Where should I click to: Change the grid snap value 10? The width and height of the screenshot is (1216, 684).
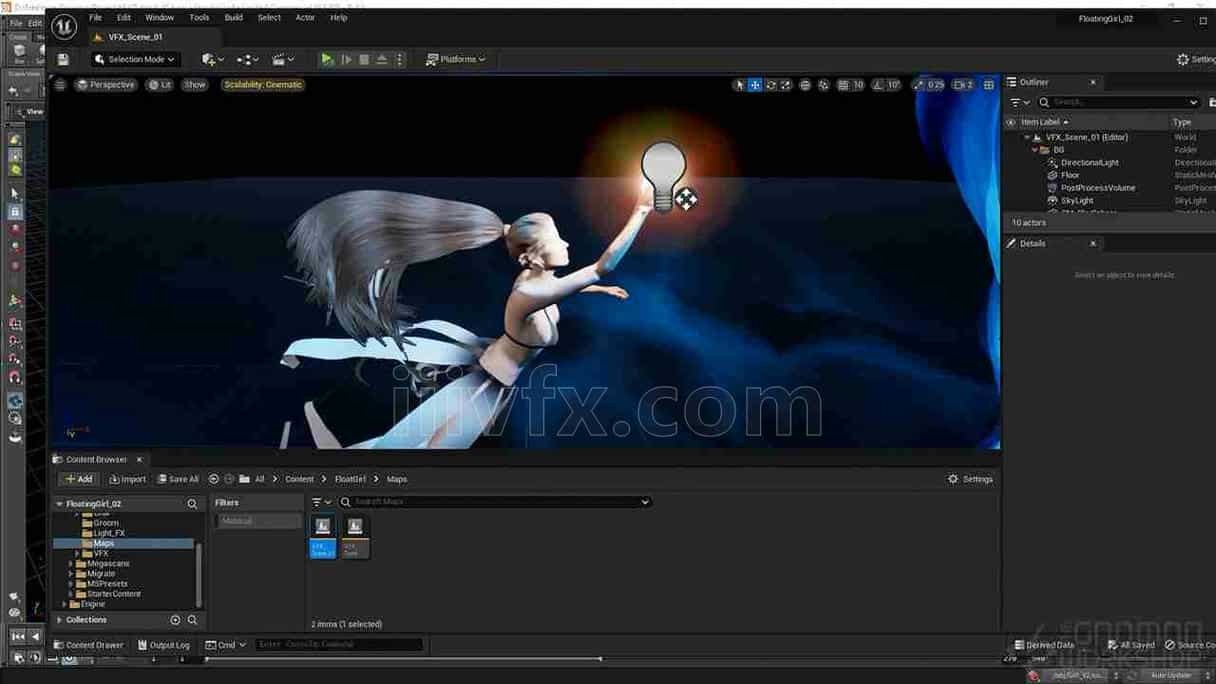(x=858, y=85)
